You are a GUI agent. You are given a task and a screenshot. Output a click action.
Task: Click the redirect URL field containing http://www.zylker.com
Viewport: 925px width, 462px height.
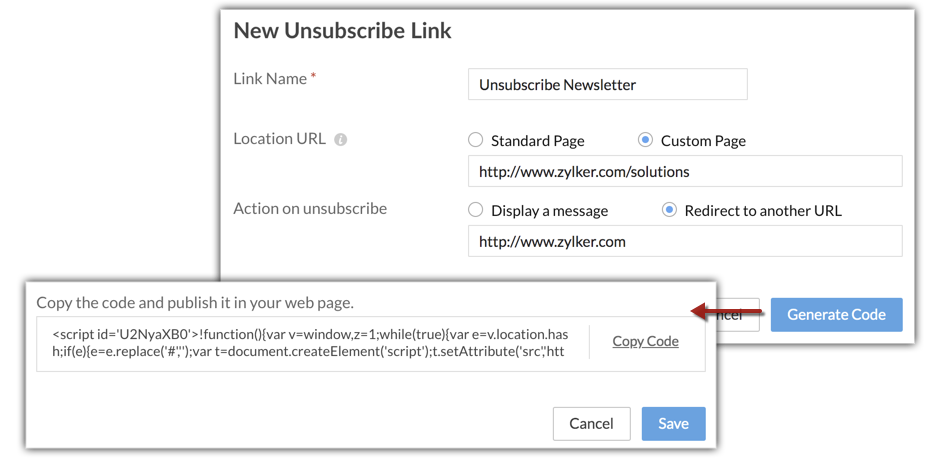[x=685, y=241]
